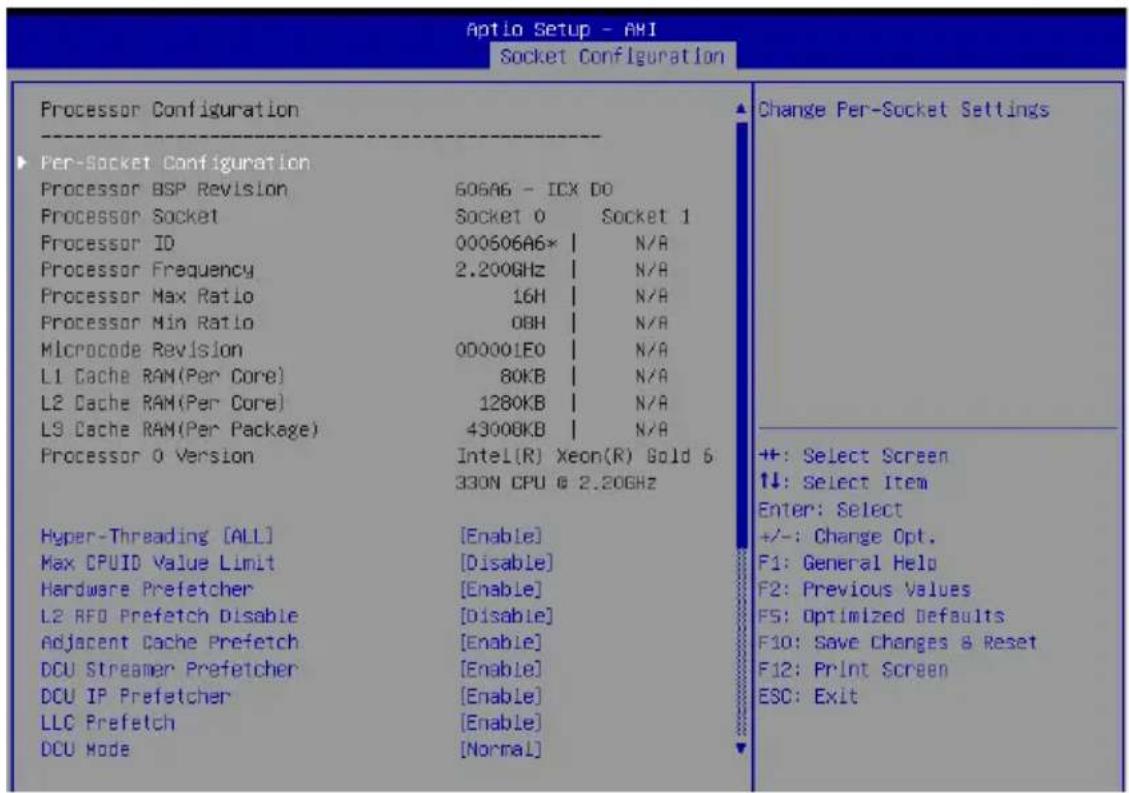
Task: Select the Max CPUID Value Limit label
Action: [158, 563]
